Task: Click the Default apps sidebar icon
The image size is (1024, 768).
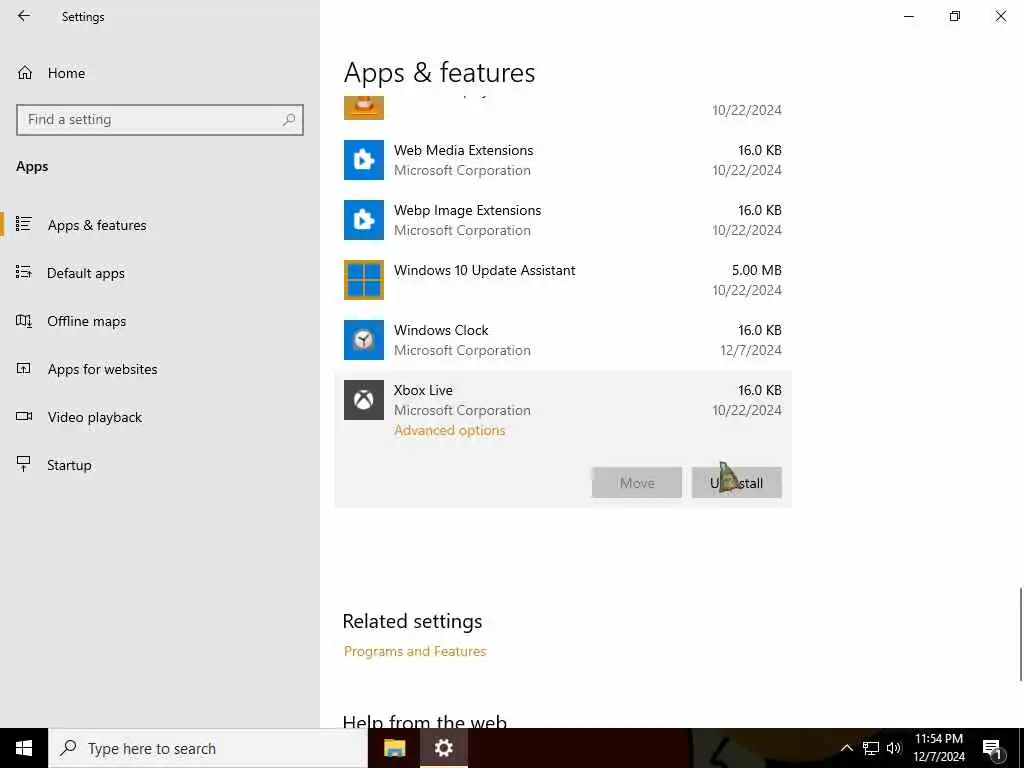Action: click(24, 272)
